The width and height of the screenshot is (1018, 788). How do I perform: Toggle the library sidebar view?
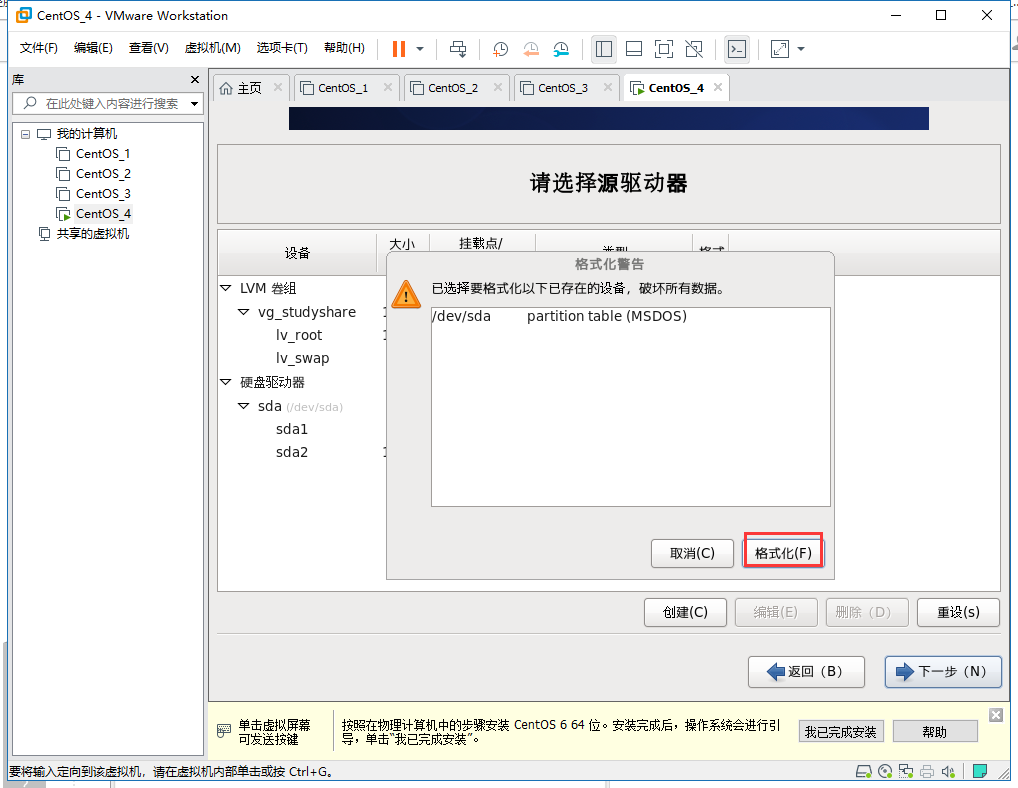pos(604,49)
